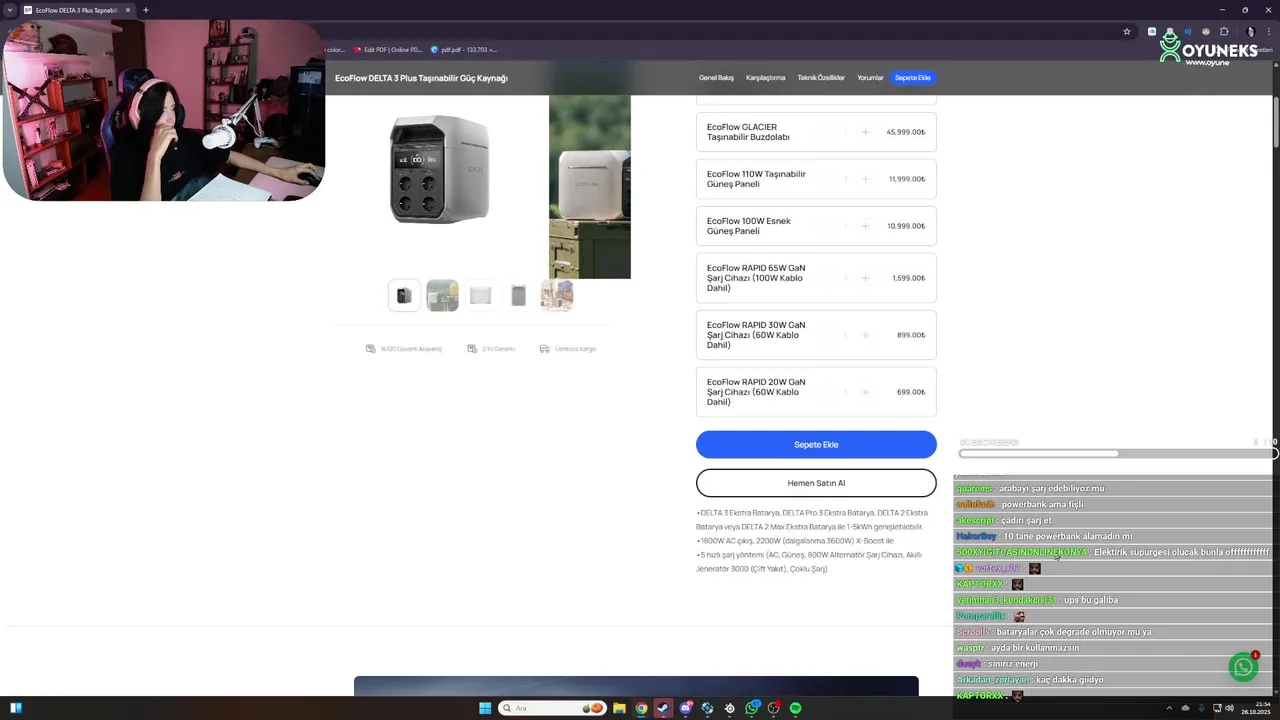Click the subscribers goal progress bar
This screenshot has height=720, width=1280.
click(x=1117, y=453)
